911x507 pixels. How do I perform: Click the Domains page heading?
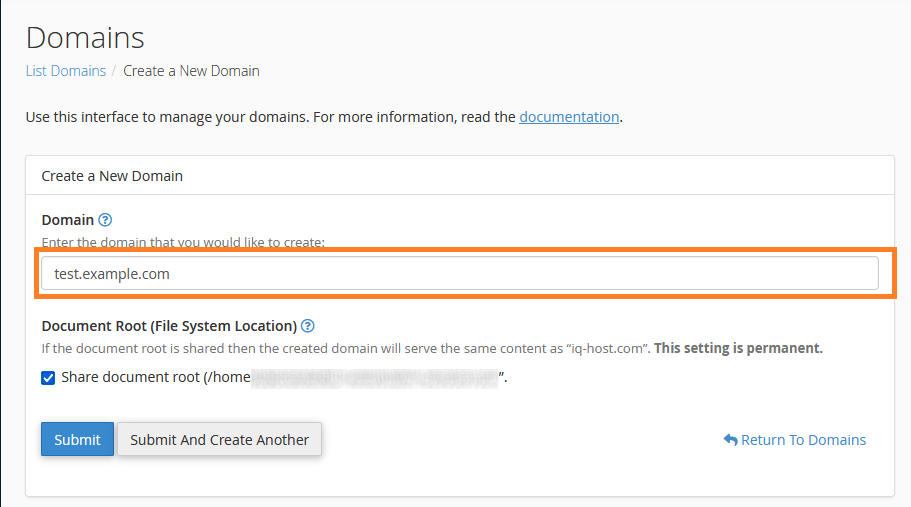[85, 38]
